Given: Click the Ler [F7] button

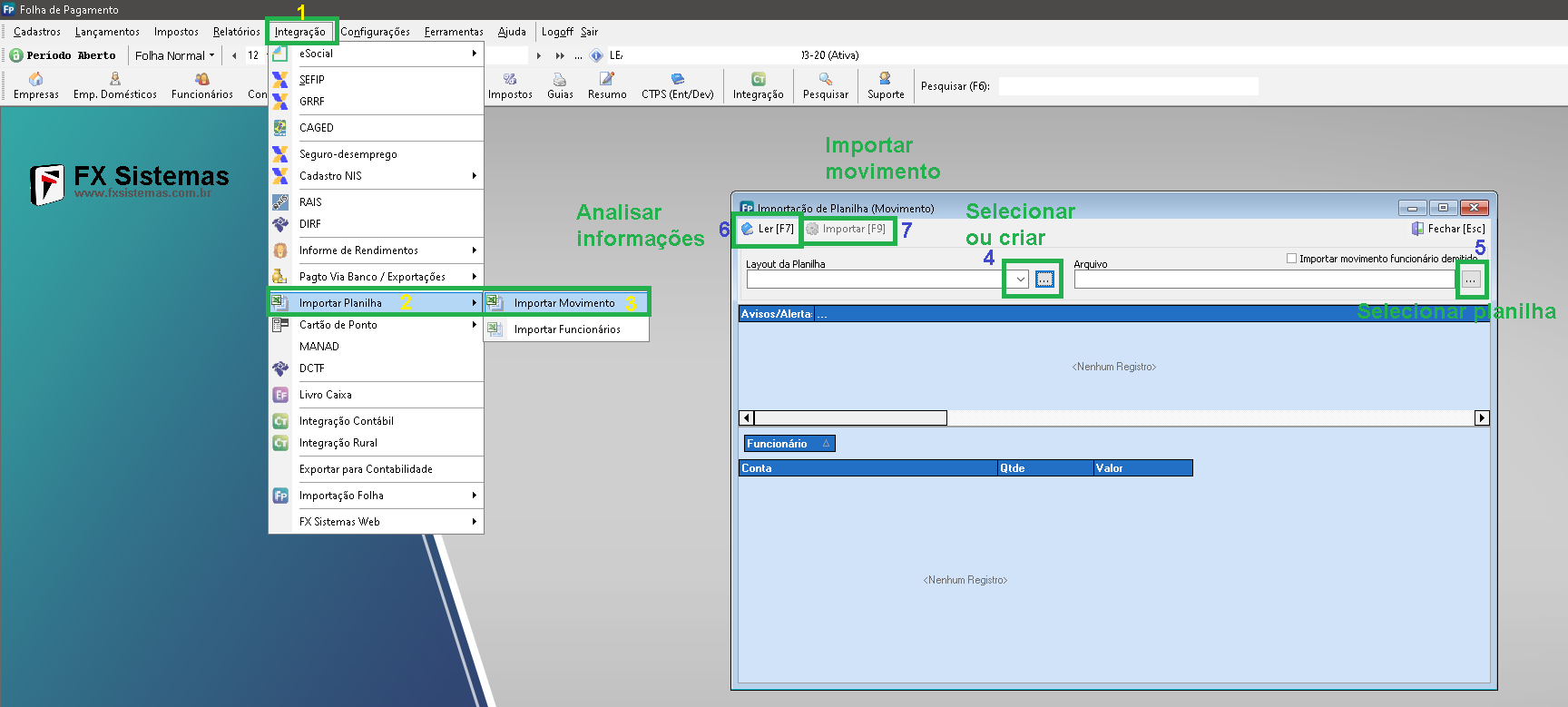Looking at the screenshot, I should tap(768, 230).
